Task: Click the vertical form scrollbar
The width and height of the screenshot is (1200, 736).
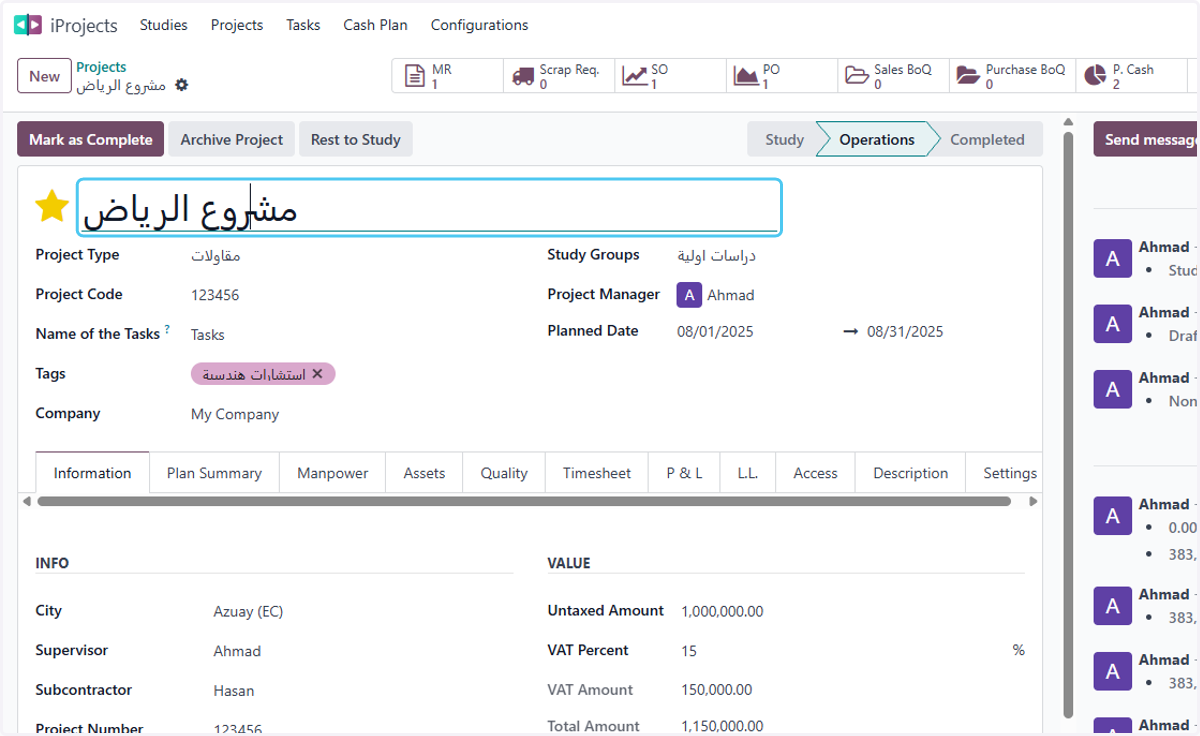Action: tap(1069, 424)
